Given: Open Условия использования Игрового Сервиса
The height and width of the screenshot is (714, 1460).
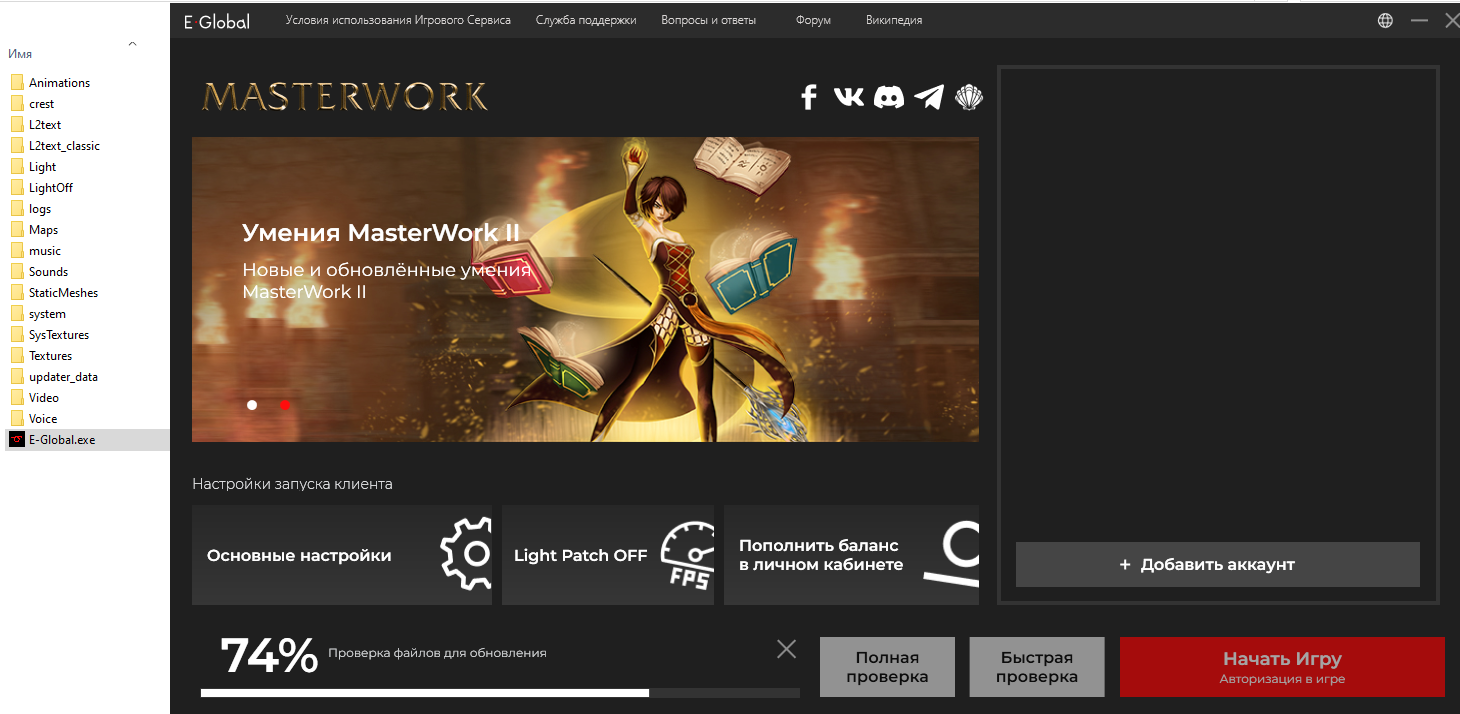Looking at the screenshot, I should (x=398, y=20).
